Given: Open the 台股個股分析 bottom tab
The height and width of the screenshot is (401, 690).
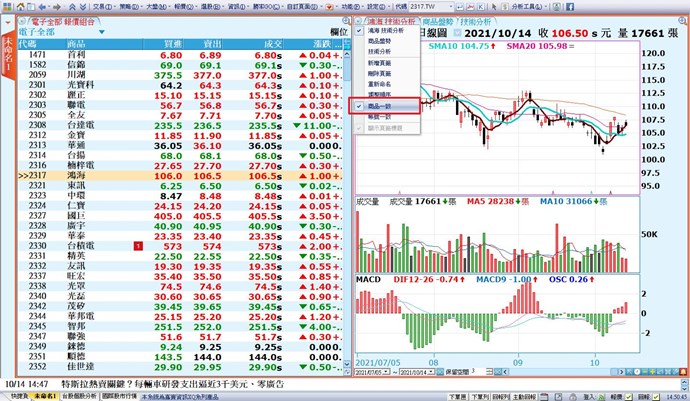Looking at the screenshot, I should click(78, 396).
